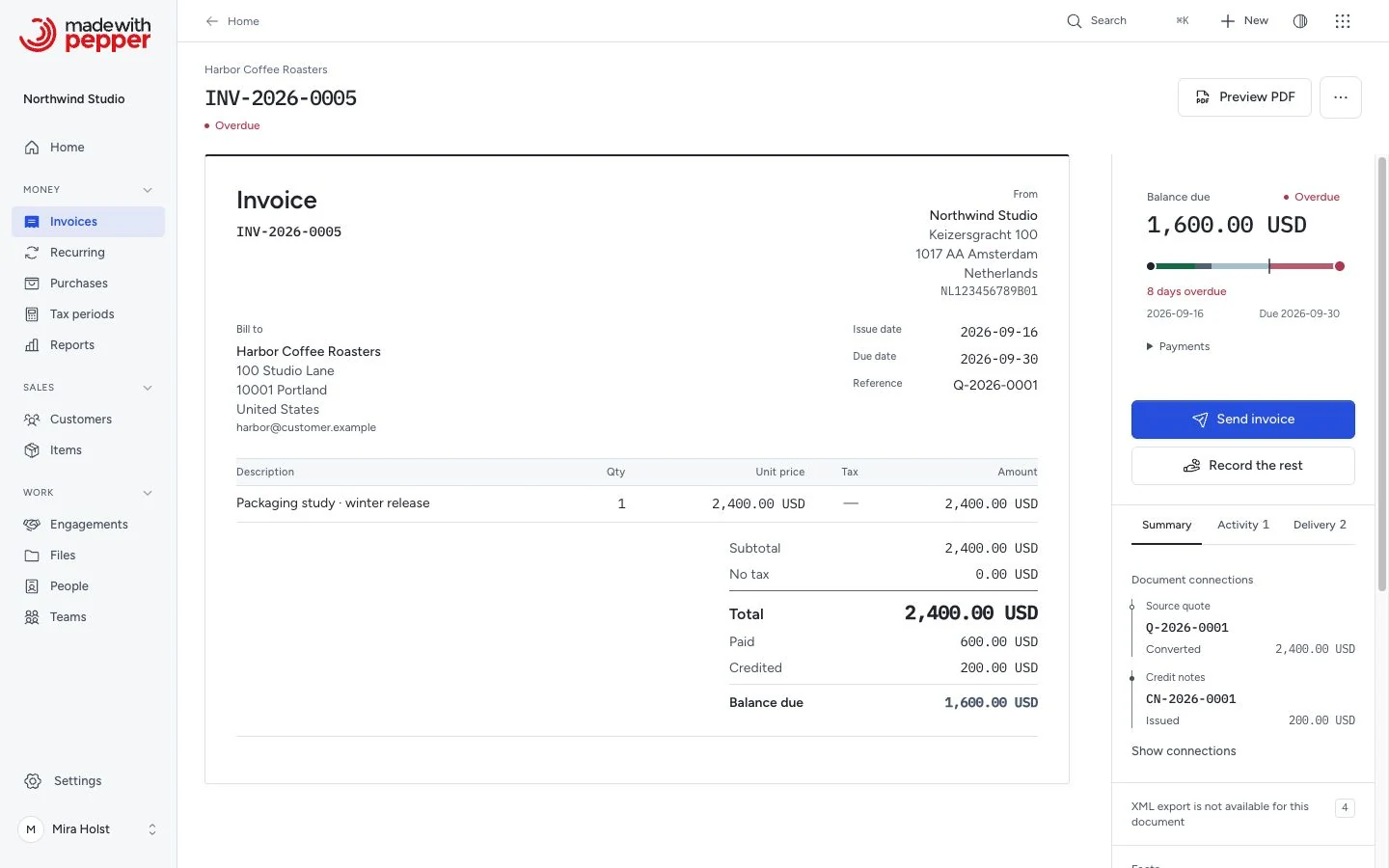
Task: Open Invoices in the sidebar
Action: tap(88, 222)
